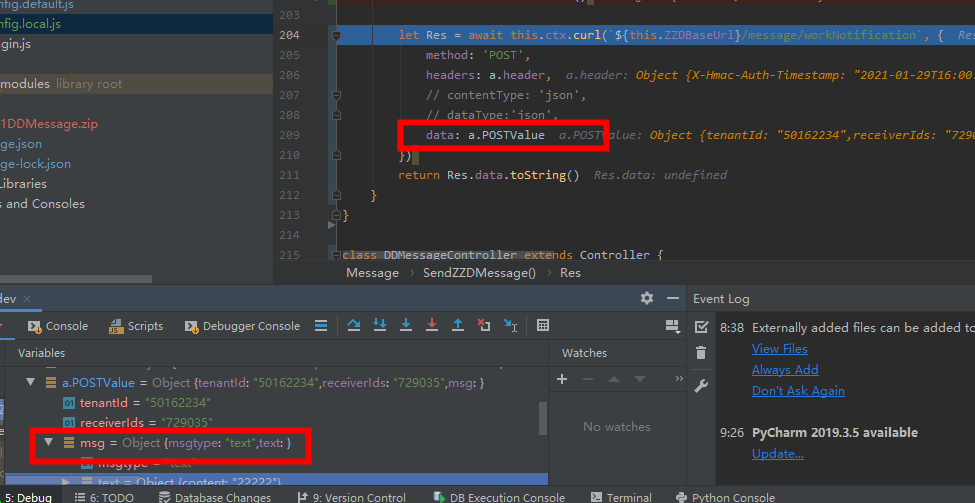Select the Libraries tree node
975x503 pixels.
coord(24,183)
